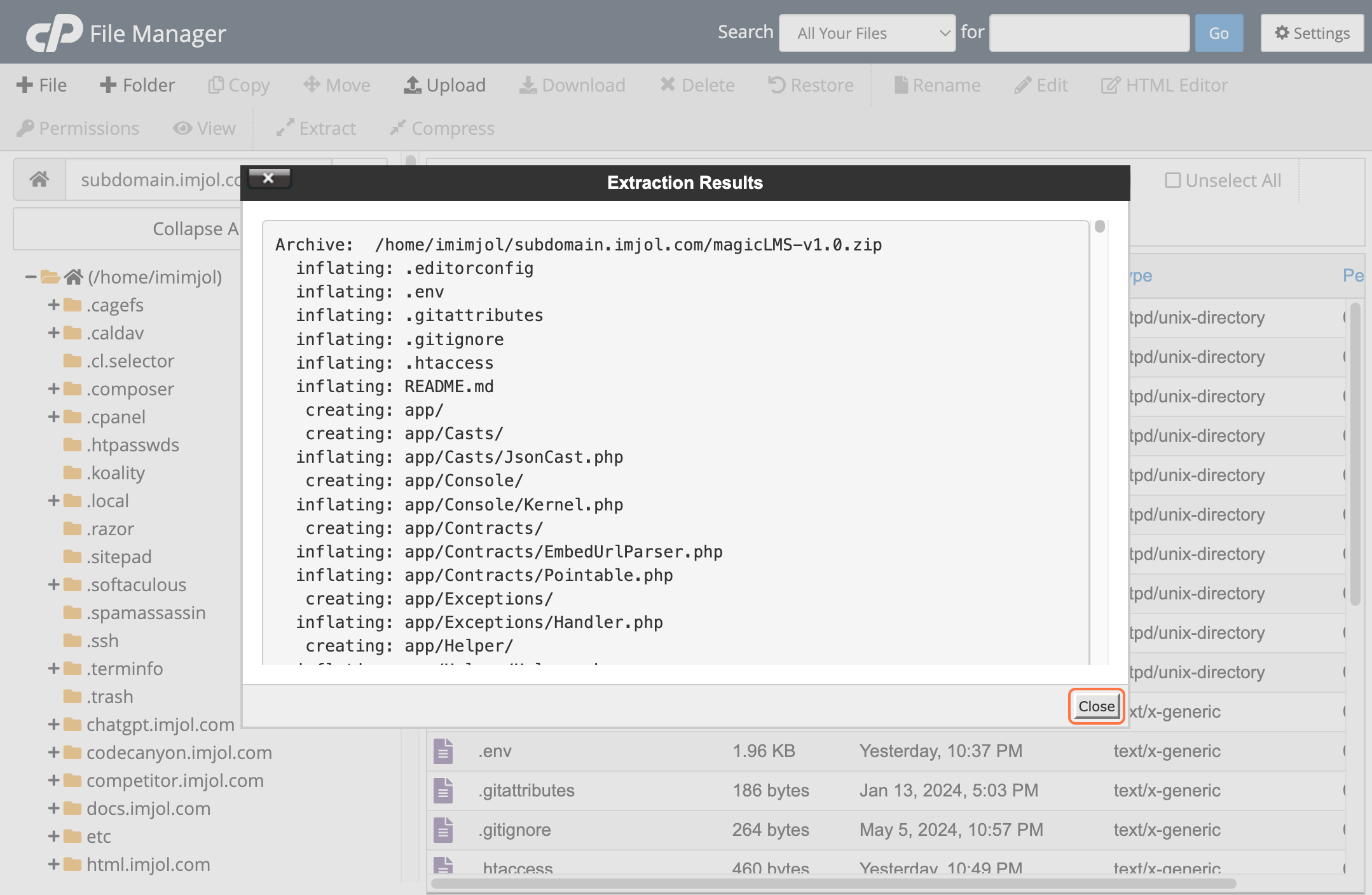
Task: Click the extraction results scrollbar thumb
Action: pyautogui.click(x=1100, y=226)
